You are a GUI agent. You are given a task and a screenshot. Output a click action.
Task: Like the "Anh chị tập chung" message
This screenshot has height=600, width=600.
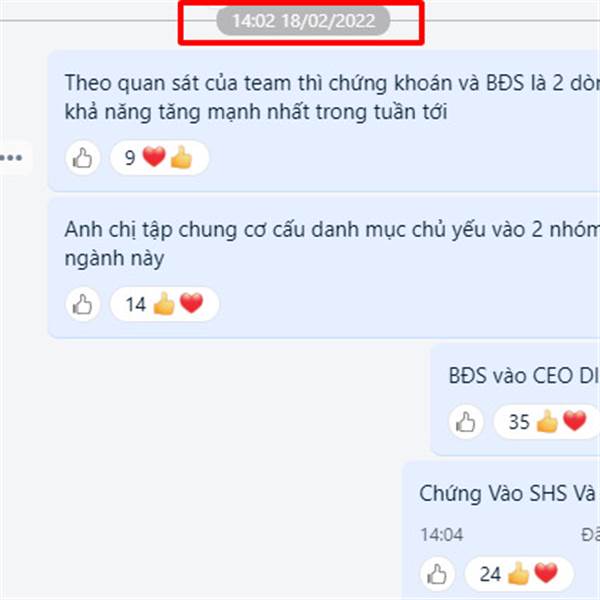(83, 305)
